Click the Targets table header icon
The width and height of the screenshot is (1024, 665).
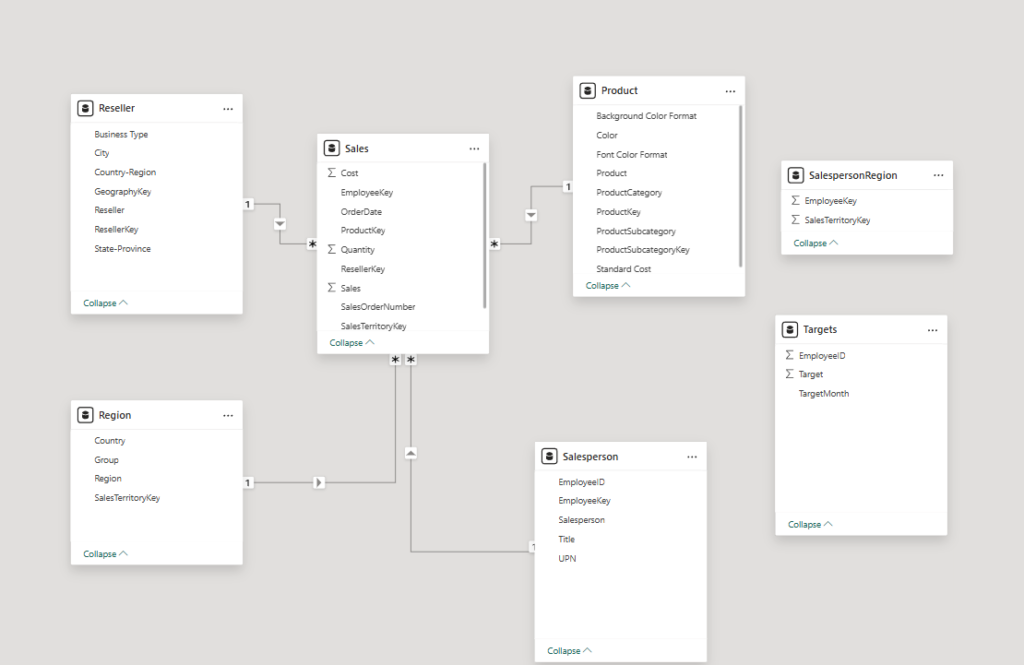point(789,330)
